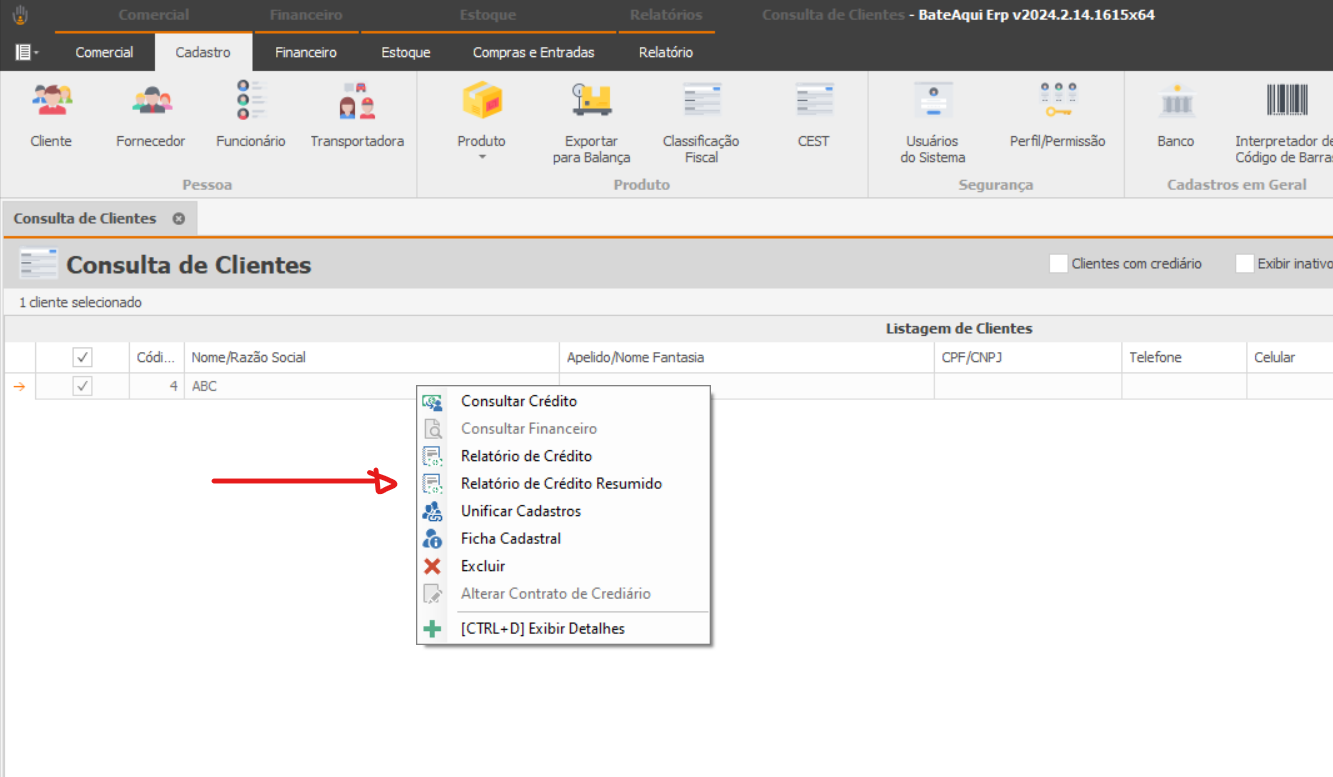The height and width of the screenshot is (777, 1333).
Task: Open Exportar para Balança icon
Action: coord(591,101)
